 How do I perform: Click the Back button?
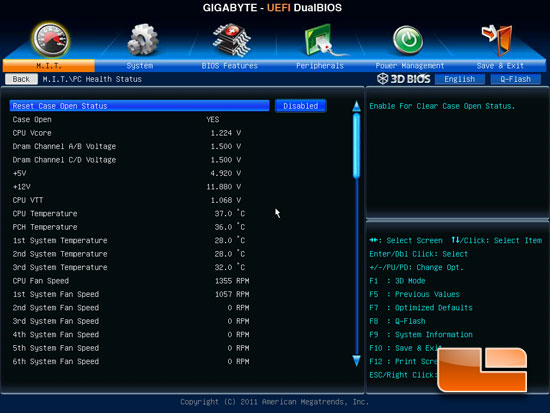(x=21, y=79)
